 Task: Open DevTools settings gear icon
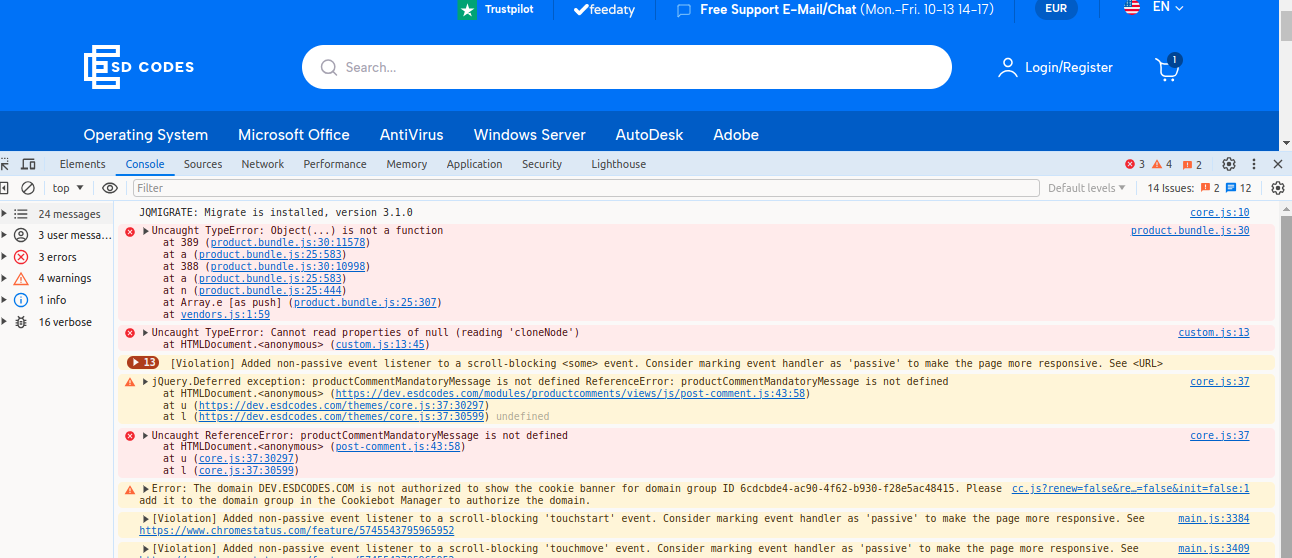click(x=1229, y=164)
